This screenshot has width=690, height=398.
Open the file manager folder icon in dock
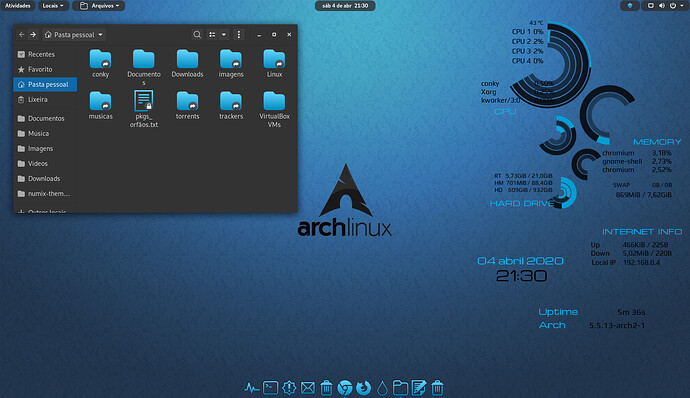click(400, 388)
